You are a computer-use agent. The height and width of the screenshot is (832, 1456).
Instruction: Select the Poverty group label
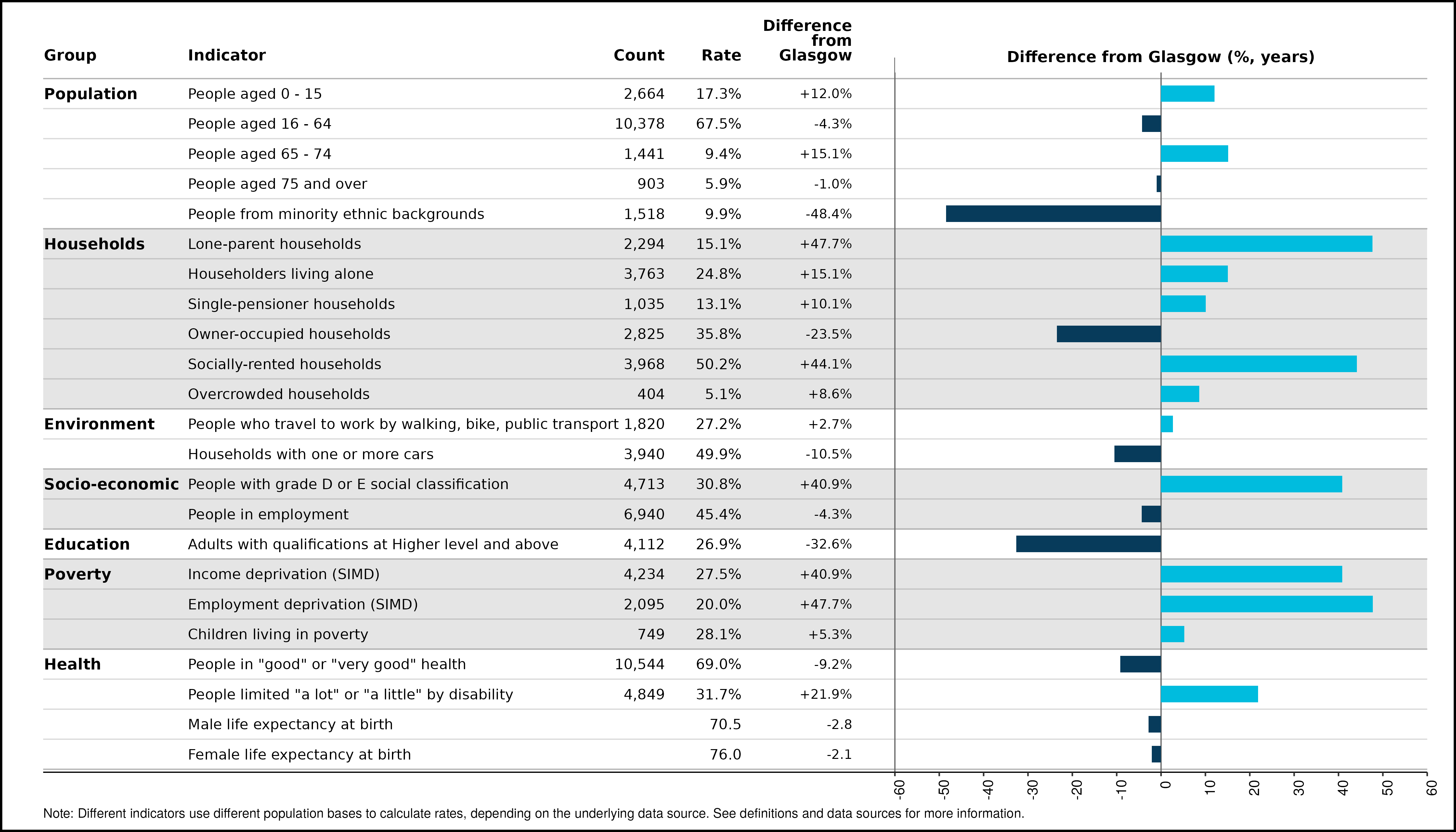77,574
